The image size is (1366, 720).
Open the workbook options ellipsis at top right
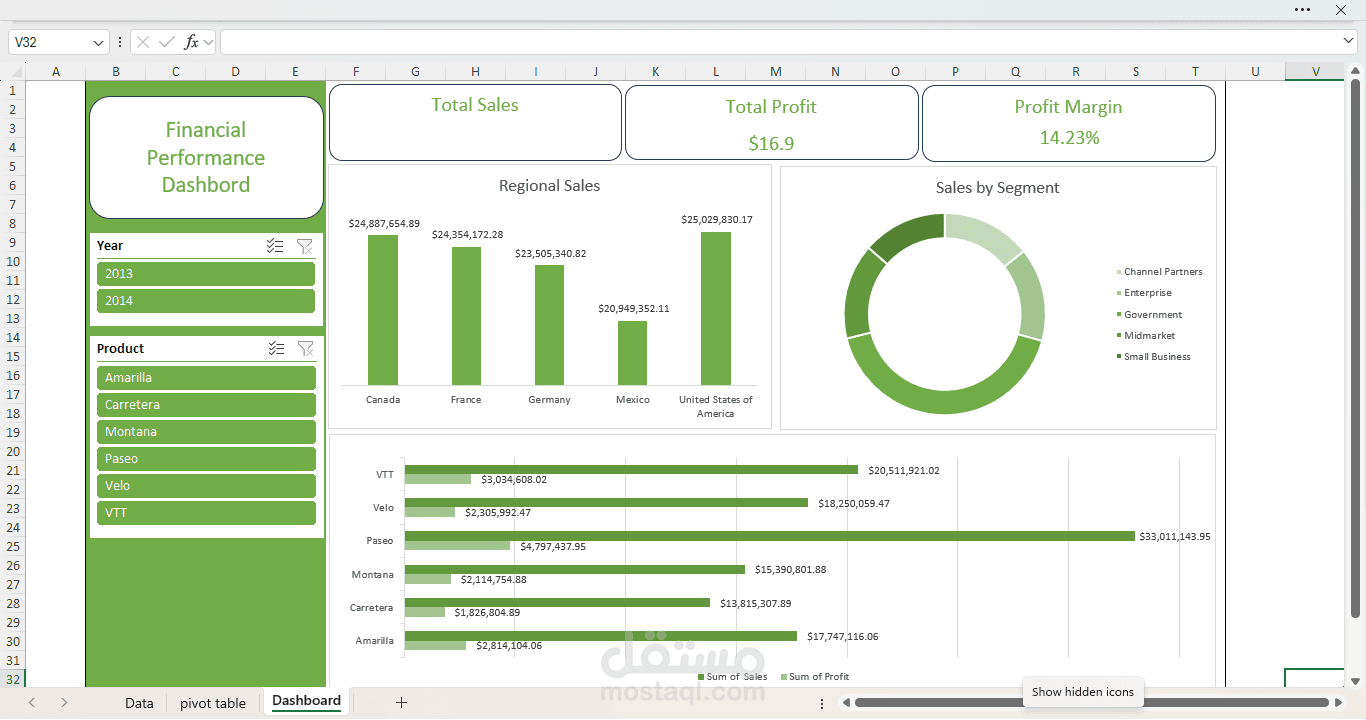[1302, 10]
